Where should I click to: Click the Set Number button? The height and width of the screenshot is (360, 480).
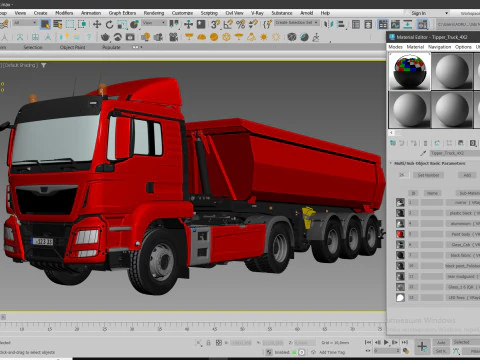tap(428, 175)
